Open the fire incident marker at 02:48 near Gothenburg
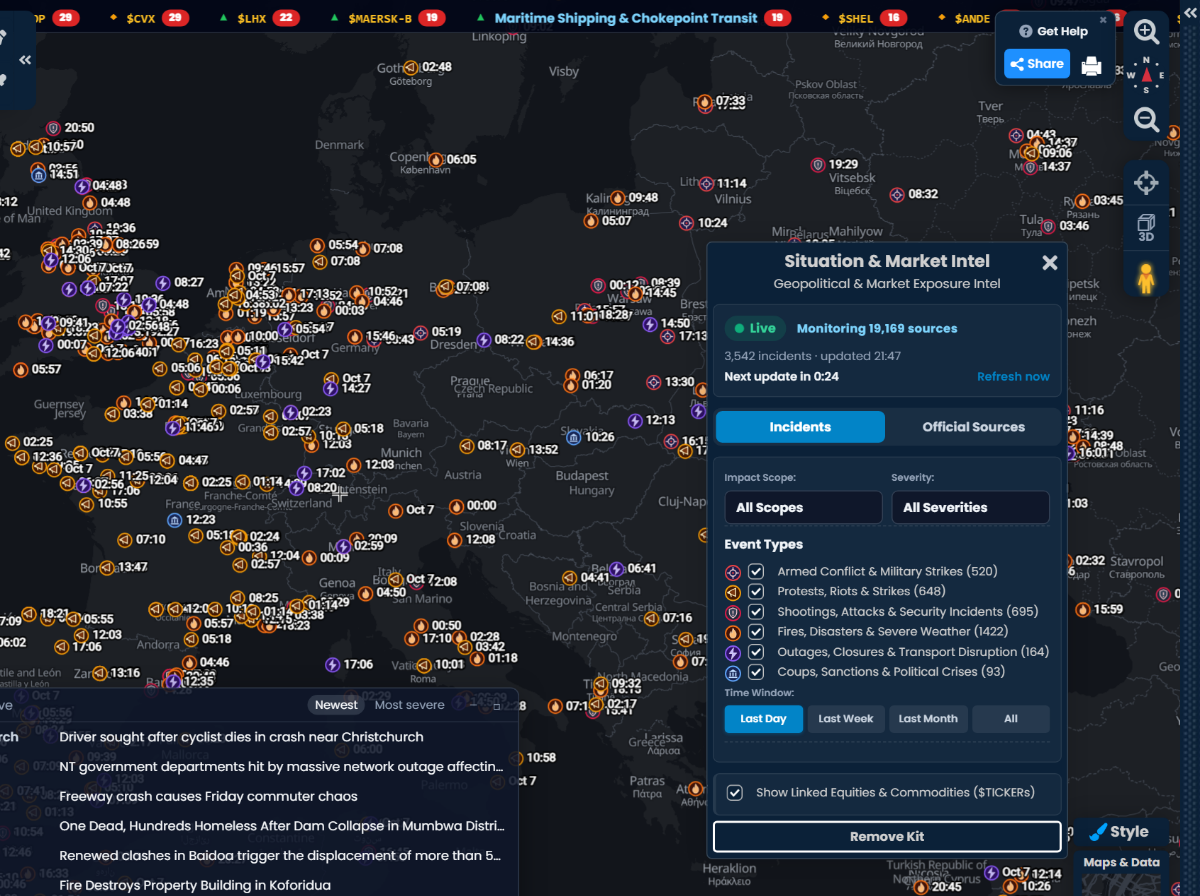1200x896 pixels. tap(412, 67)
